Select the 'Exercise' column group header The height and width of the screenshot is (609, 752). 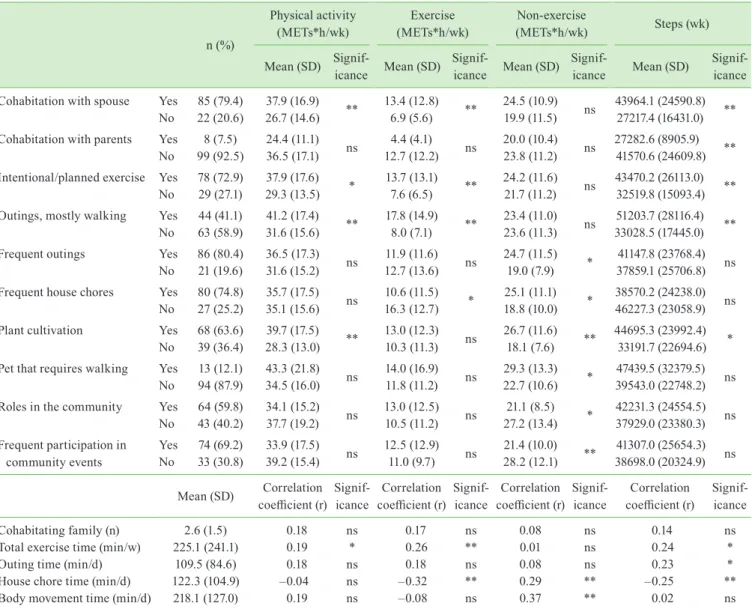point(433,15)
